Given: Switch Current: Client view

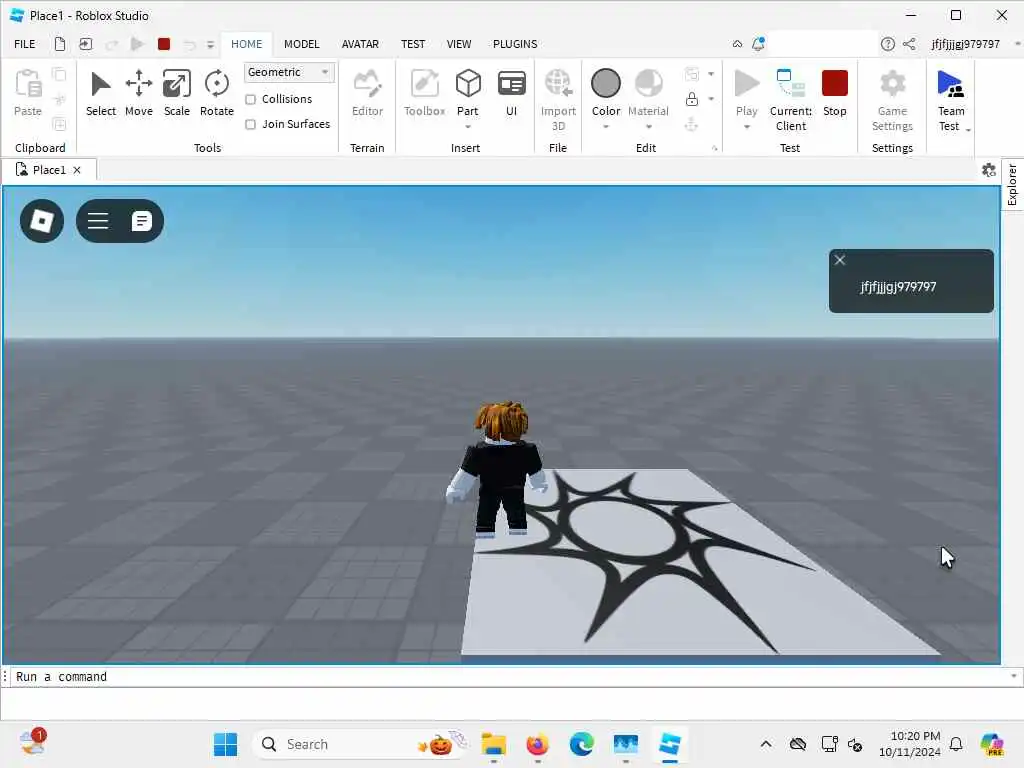Looking at the screenshot, I should pos(791,100).
